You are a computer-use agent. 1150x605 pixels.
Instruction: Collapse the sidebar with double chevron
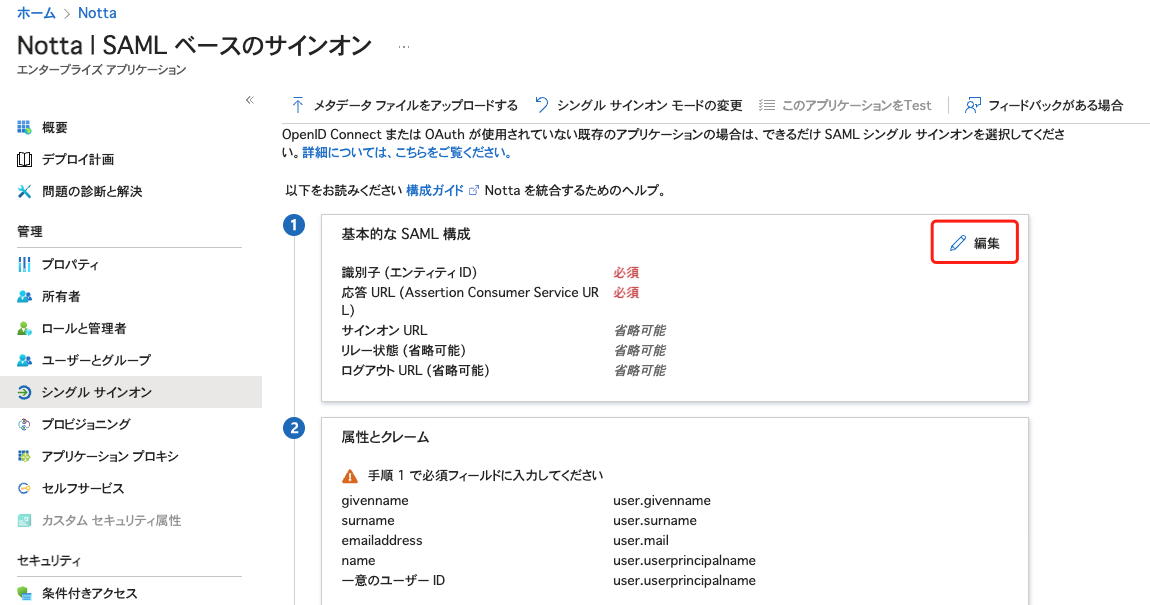[x=249, y=100]
